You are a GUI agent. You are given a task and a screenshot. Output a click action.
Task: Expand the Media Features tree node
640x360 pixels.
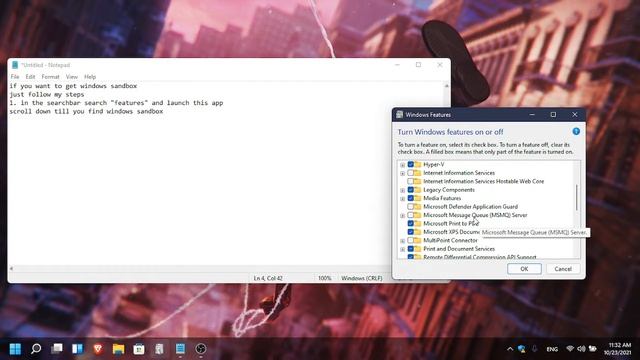click(x=402, y=199)
